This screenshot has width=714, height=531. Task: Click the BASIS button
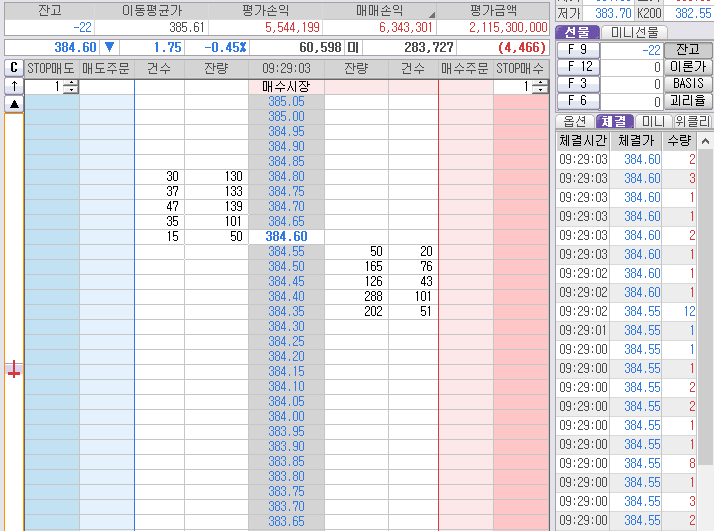(x=688, y=84)
